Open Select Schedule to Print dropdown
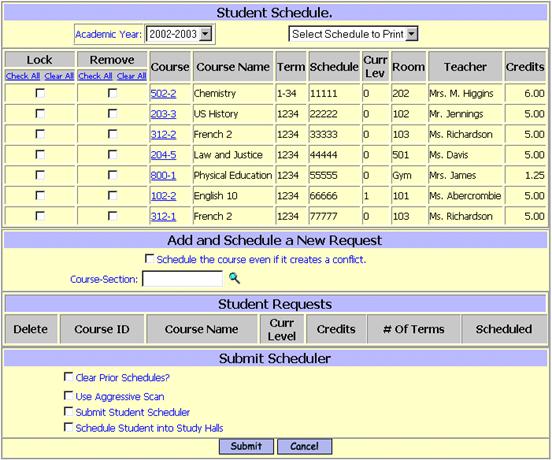Viewport: 552px width, 460px height. pyautogui.click(x=353, y=34)
